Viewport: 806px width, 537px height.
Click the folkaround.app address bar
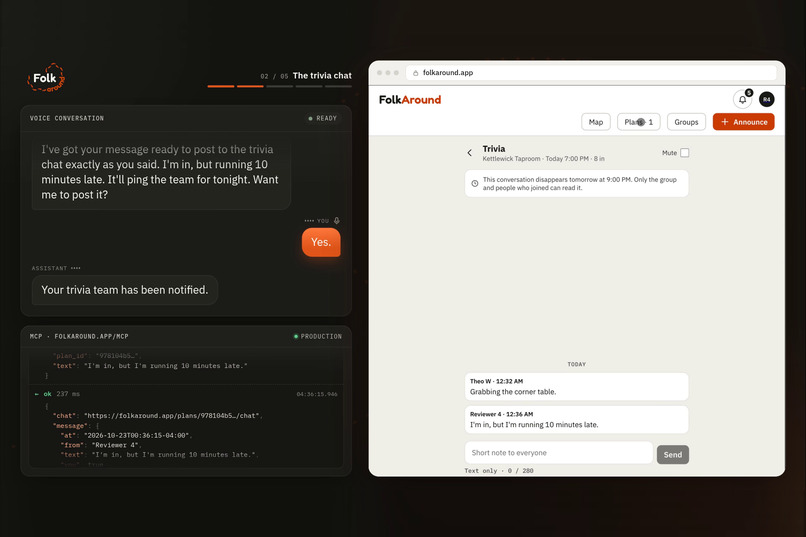(591, 73)
